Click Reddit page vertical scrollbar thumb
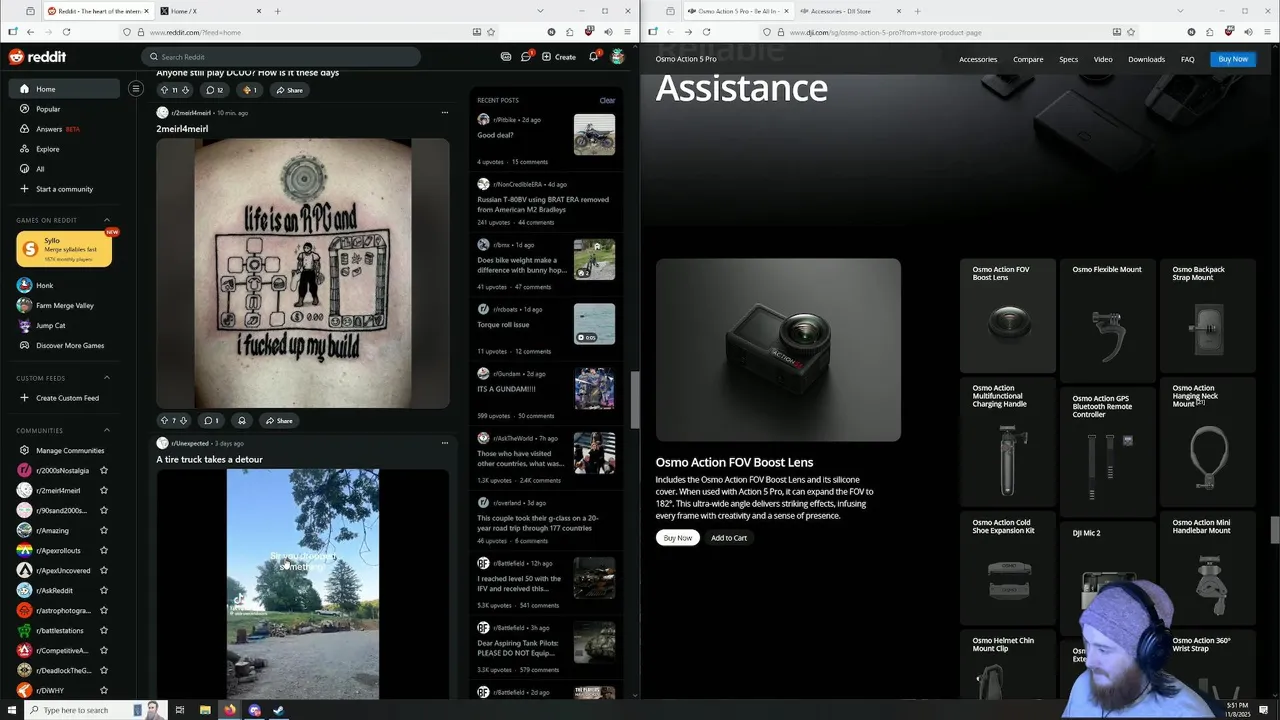This screenshot has height=720, width=1280. 634,399
